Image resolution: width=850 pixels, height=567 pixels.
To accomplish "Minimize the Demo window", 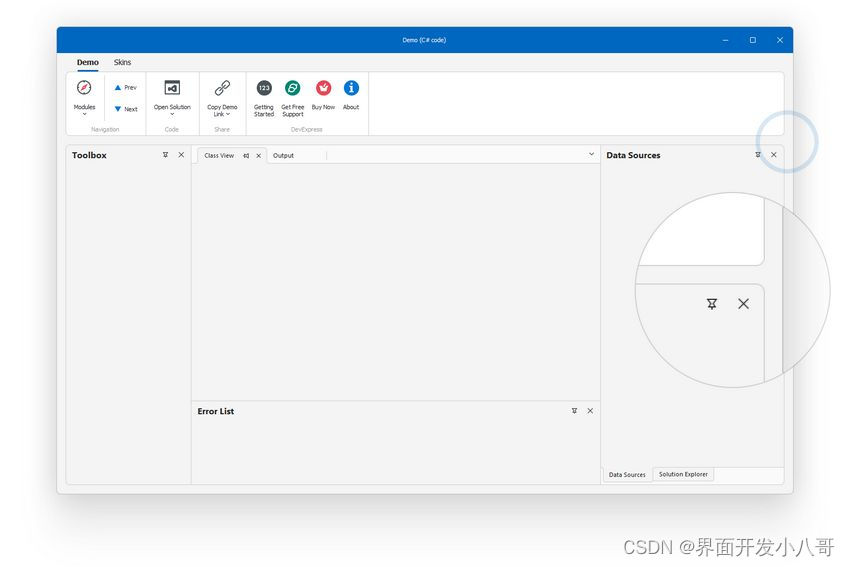I will tap(725, 40).
